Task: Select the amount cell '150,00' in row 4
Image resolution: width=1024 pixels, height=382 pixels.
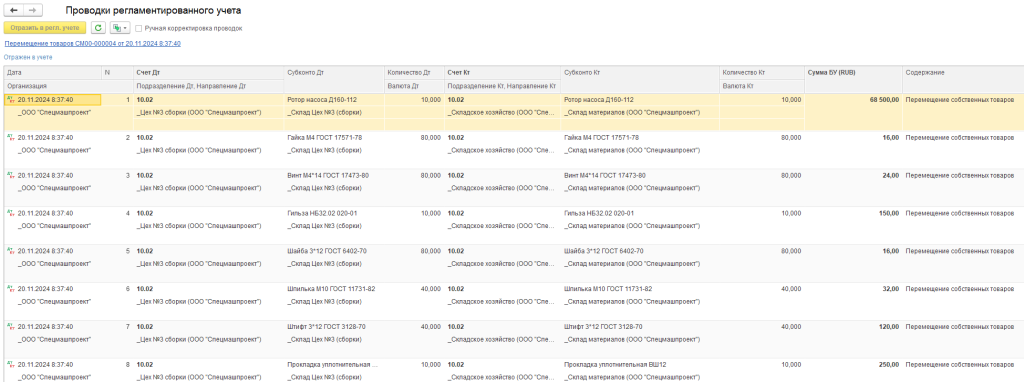Action: (853, 214)
